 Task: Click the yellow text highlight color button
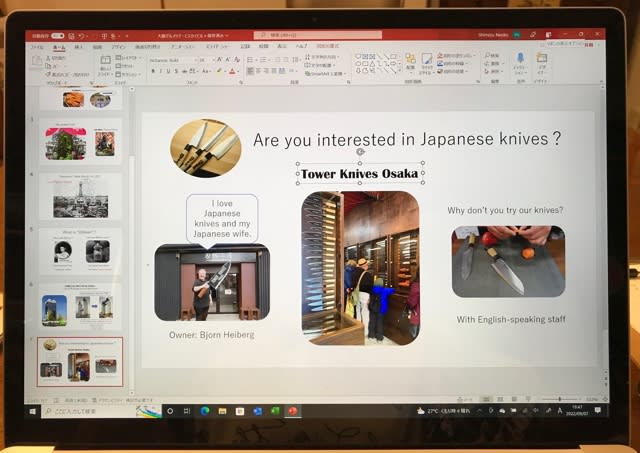[220, 71]
